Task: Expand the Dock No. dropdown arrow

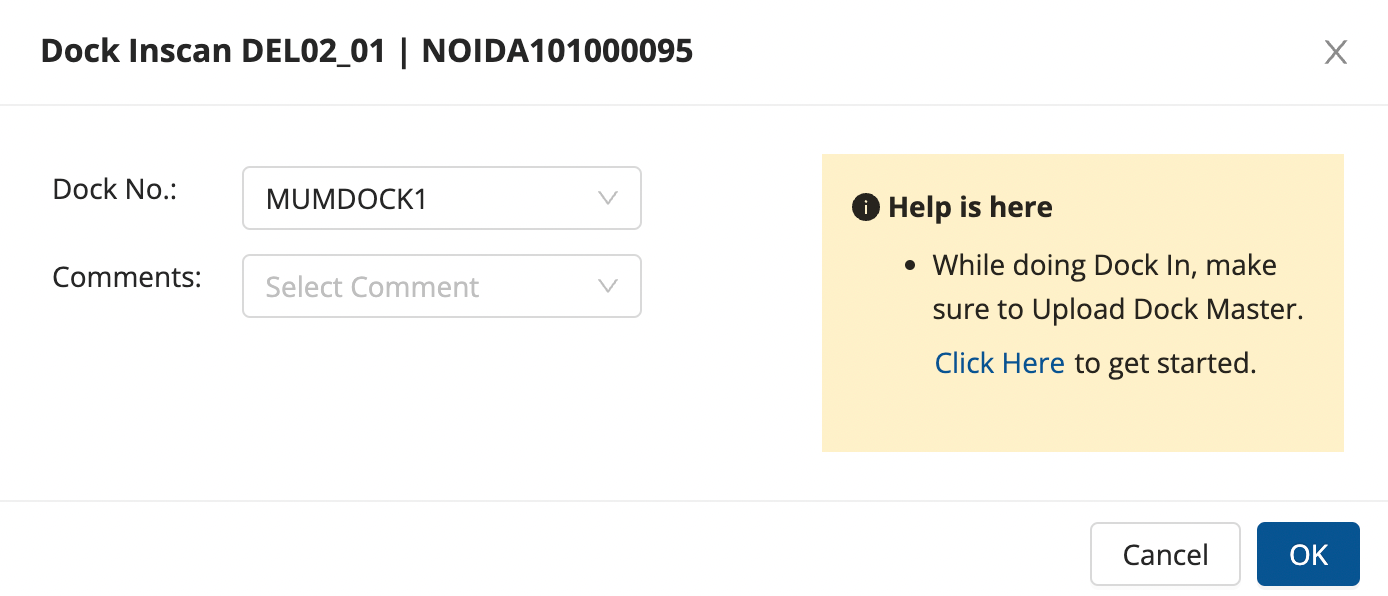Action: pos(607,198)
